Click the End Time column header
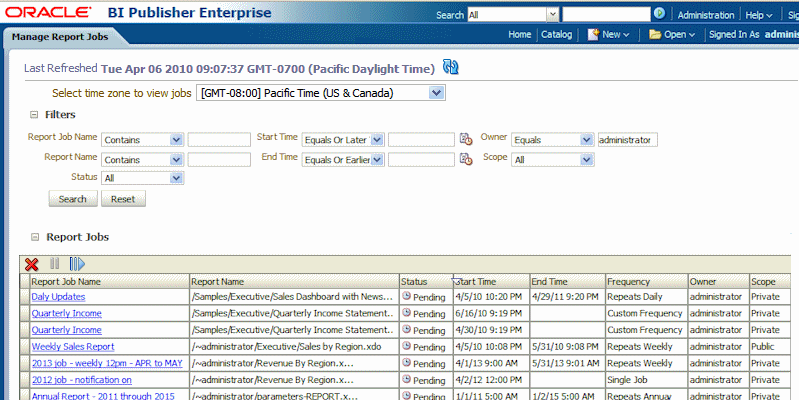This screenshot has width=799, height=400. (x=568, y=281)
